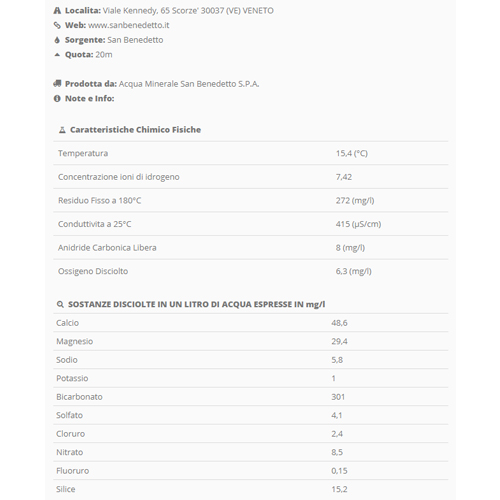Image resolution: width=500 pixels, height=500 pixels.
Task: Click the Caratteristiche Chimico Fisiche heading
Action: tap(135, 130)
